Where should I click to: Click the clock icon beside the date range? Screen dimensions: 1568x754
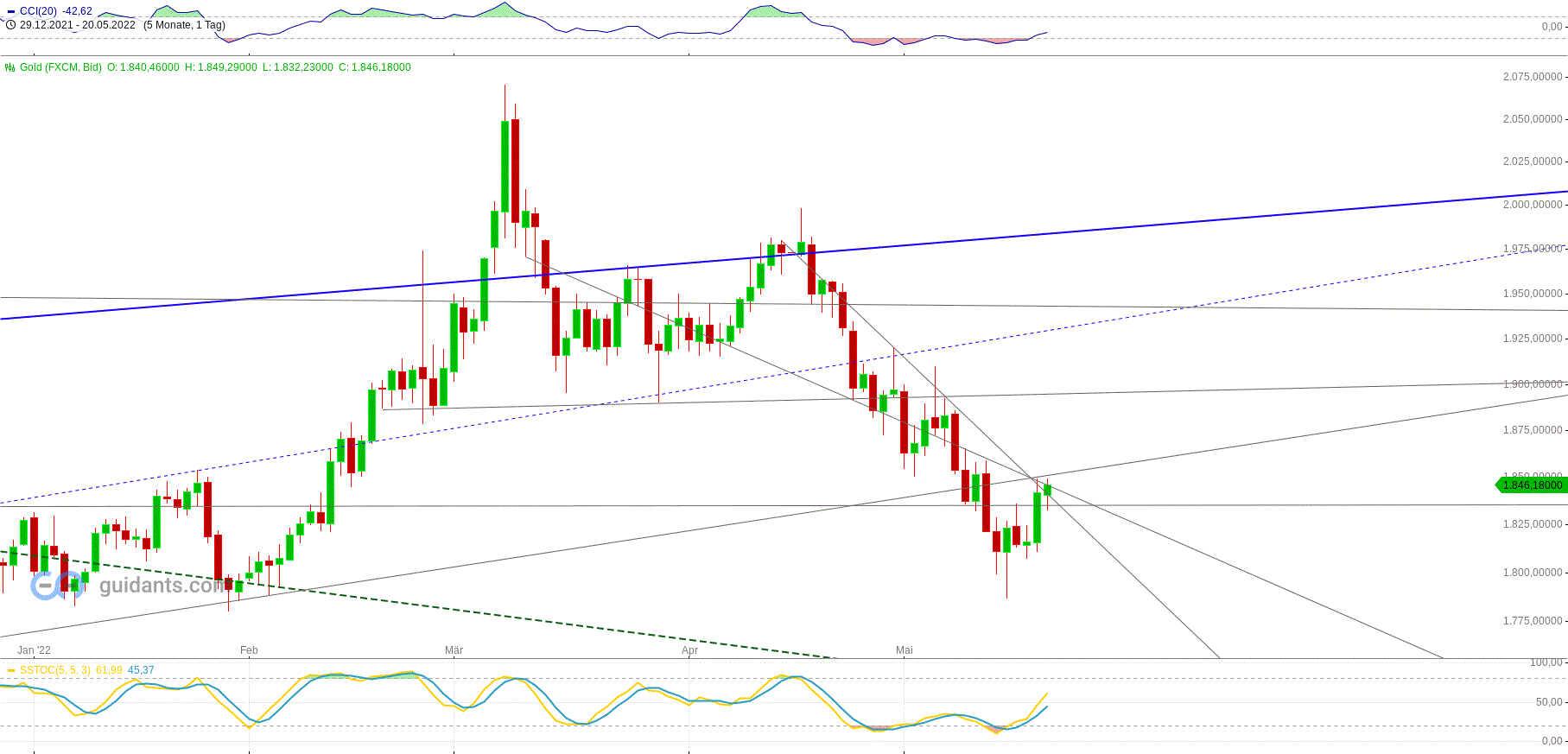click(x=10, y=25)
